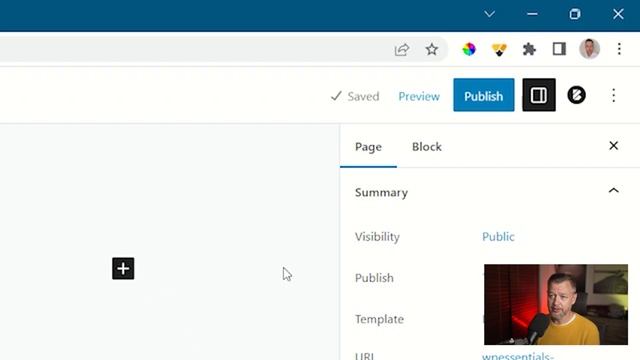Click the Summary panel heading
The image size is (640, 360).
(381, 193)
